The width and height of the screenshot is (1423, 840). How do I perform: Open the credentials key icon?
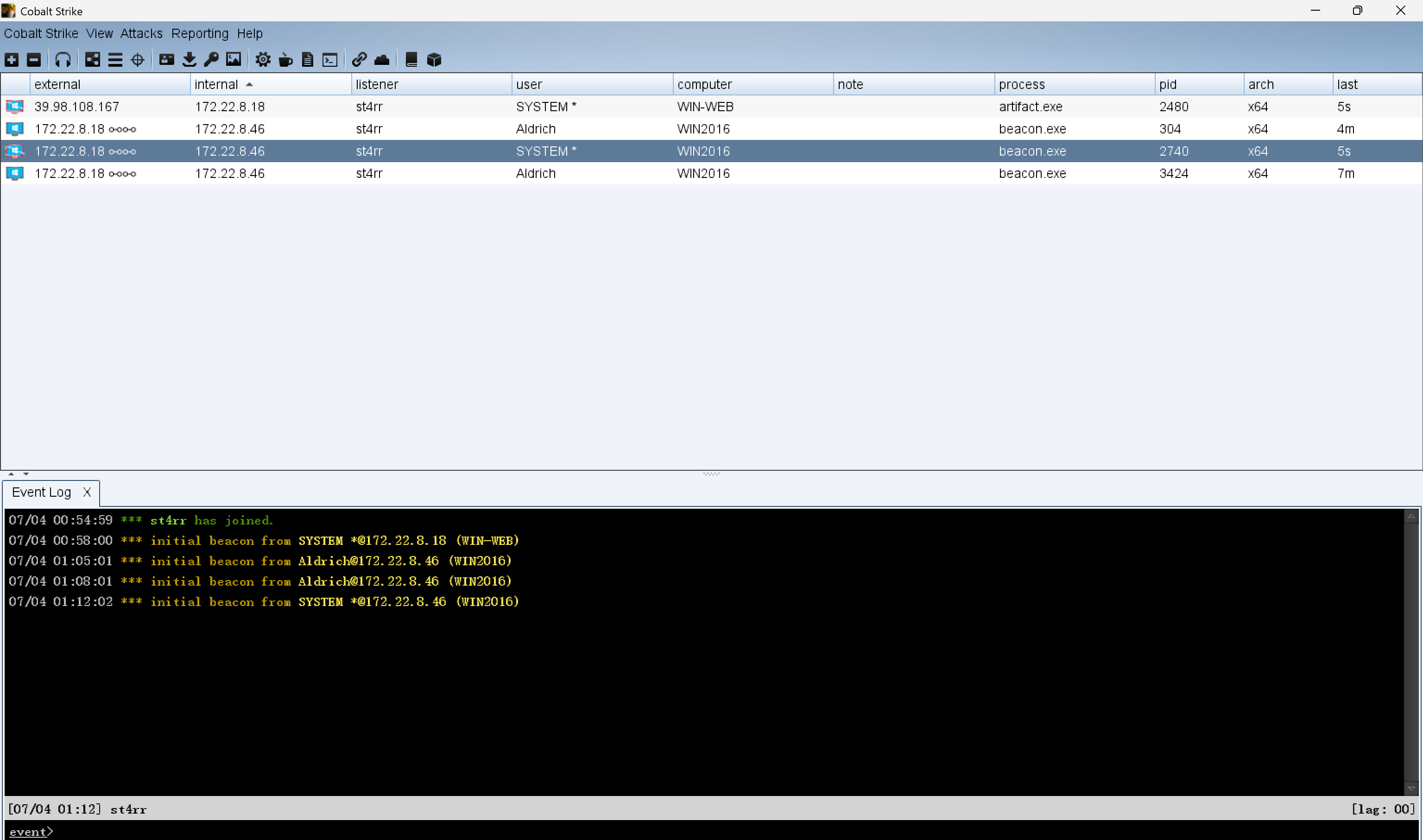coord(212,59)
